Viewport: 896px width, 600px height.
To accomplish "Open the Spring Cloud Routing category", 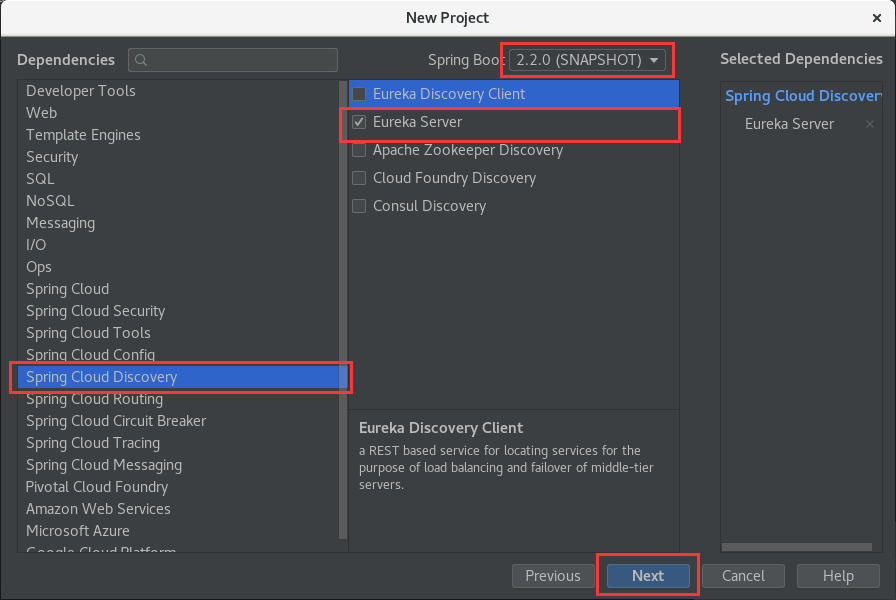I will click(x=94, y=399).
